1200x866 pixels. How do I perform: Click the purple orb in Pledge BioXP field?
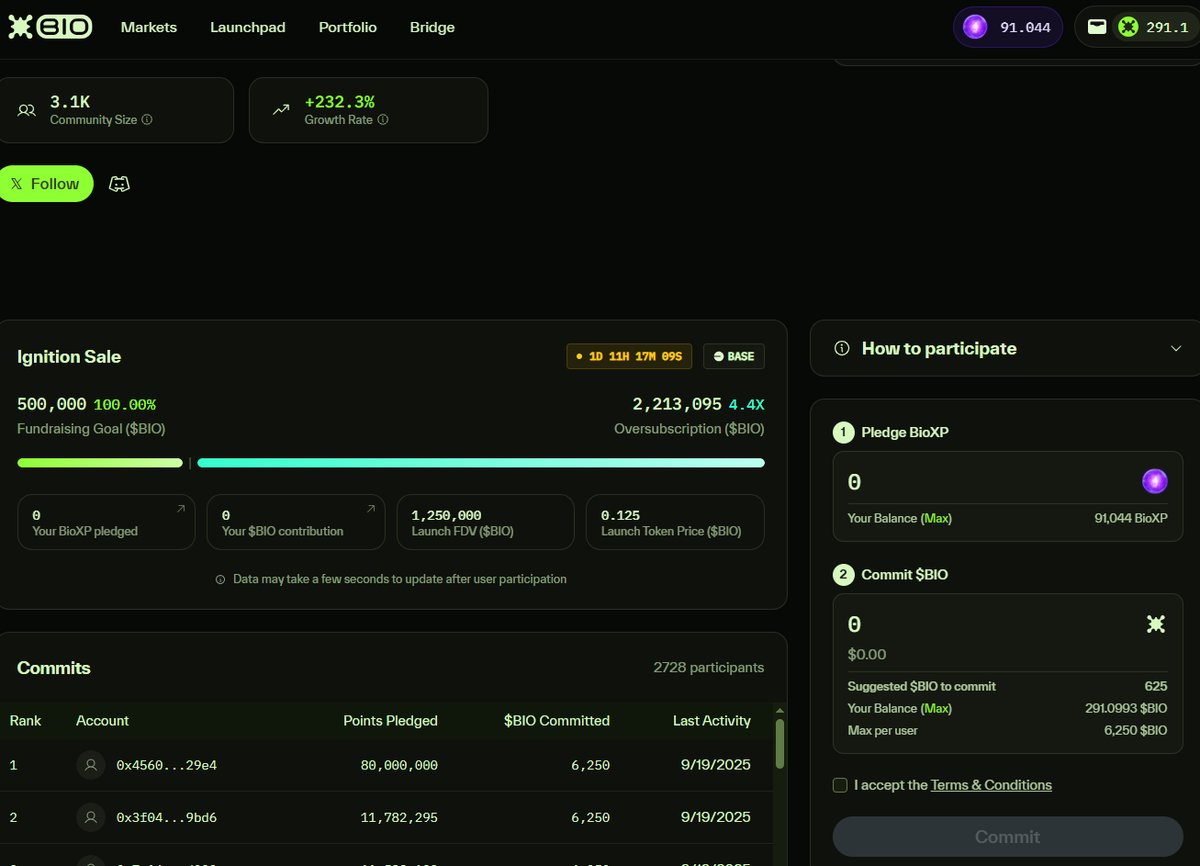coord(1155,482)
